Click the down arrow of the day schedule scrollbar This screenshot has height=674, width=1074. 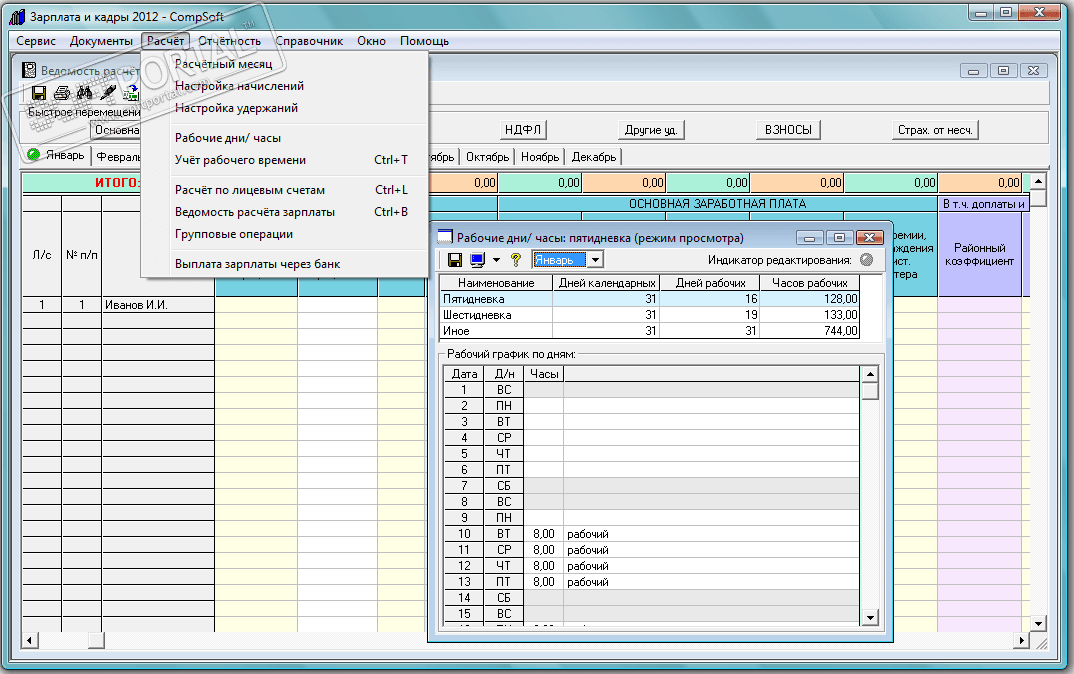click(x=870, y=618)
